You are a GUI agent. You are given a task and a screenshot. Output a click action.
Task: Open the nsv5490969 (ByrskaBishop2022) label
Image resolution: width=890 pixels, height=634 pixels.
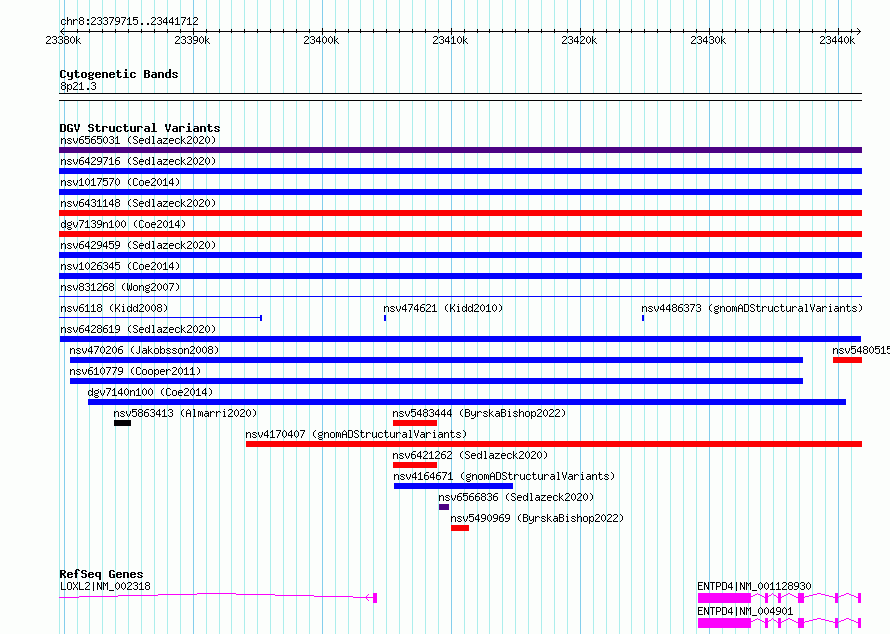537,518
